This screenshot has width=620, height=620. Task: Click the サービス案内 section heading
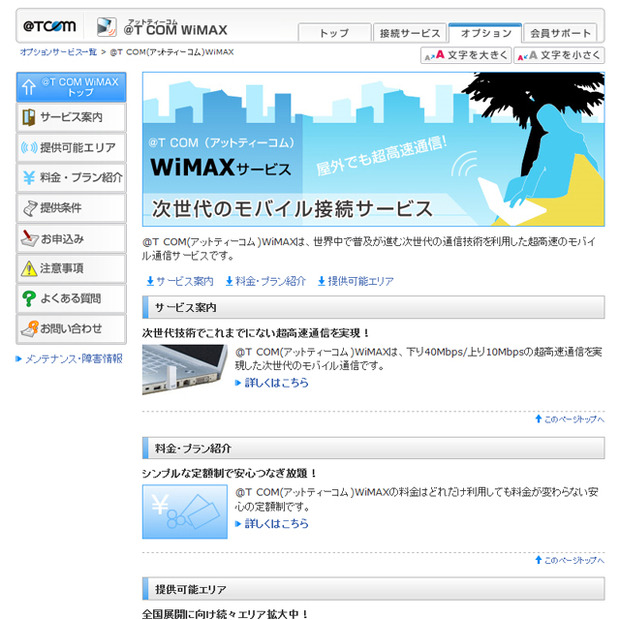point(373,307)
